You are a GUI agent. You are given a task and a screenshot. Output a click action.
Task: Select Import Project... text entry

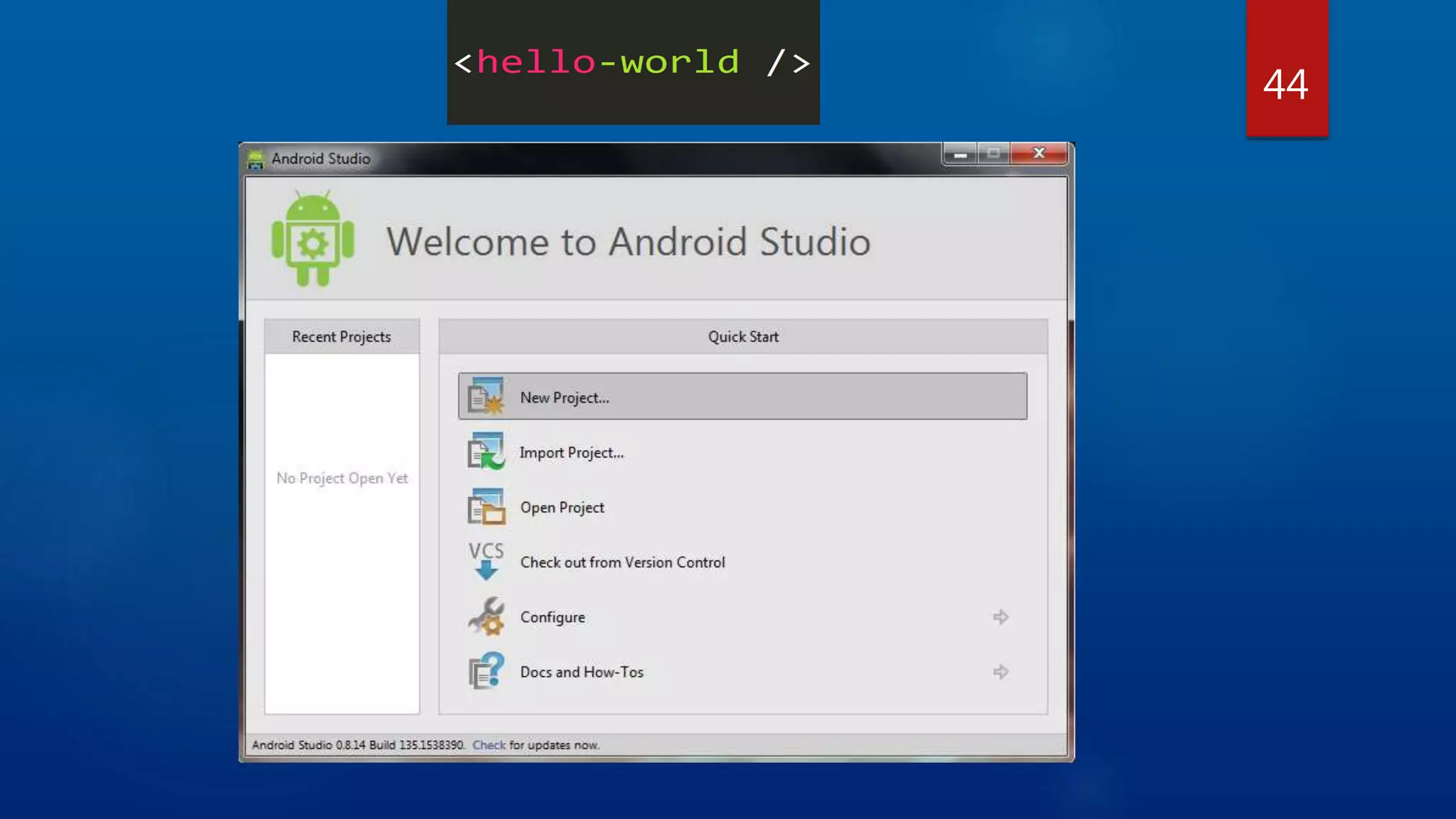tap(572, 453)
